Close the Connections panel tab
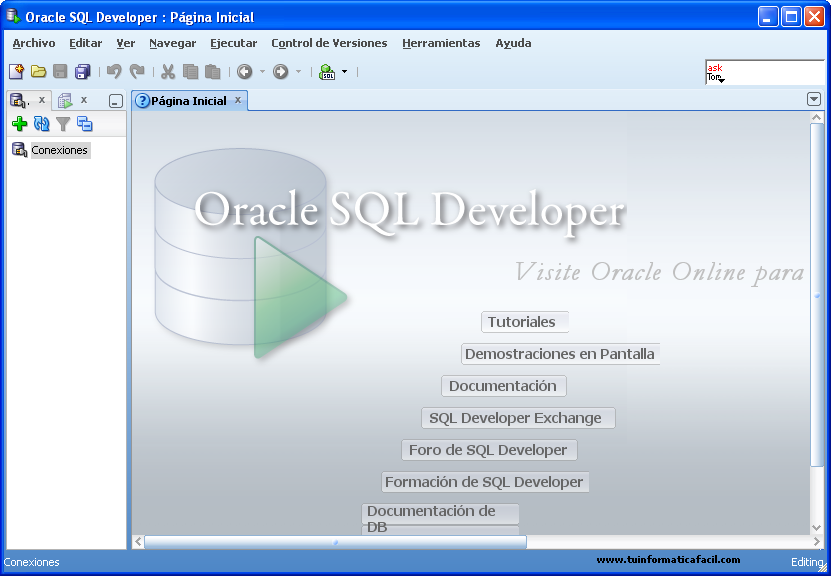831x576 pixels. pyautogui.click(x=42, y=100)
